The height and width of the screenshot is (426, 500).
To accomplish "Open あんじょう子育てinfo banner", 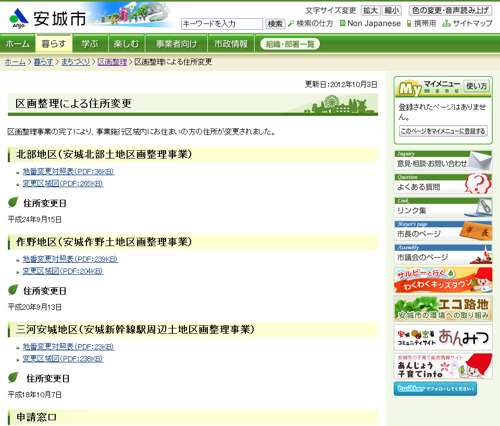I will click(443, 366).
